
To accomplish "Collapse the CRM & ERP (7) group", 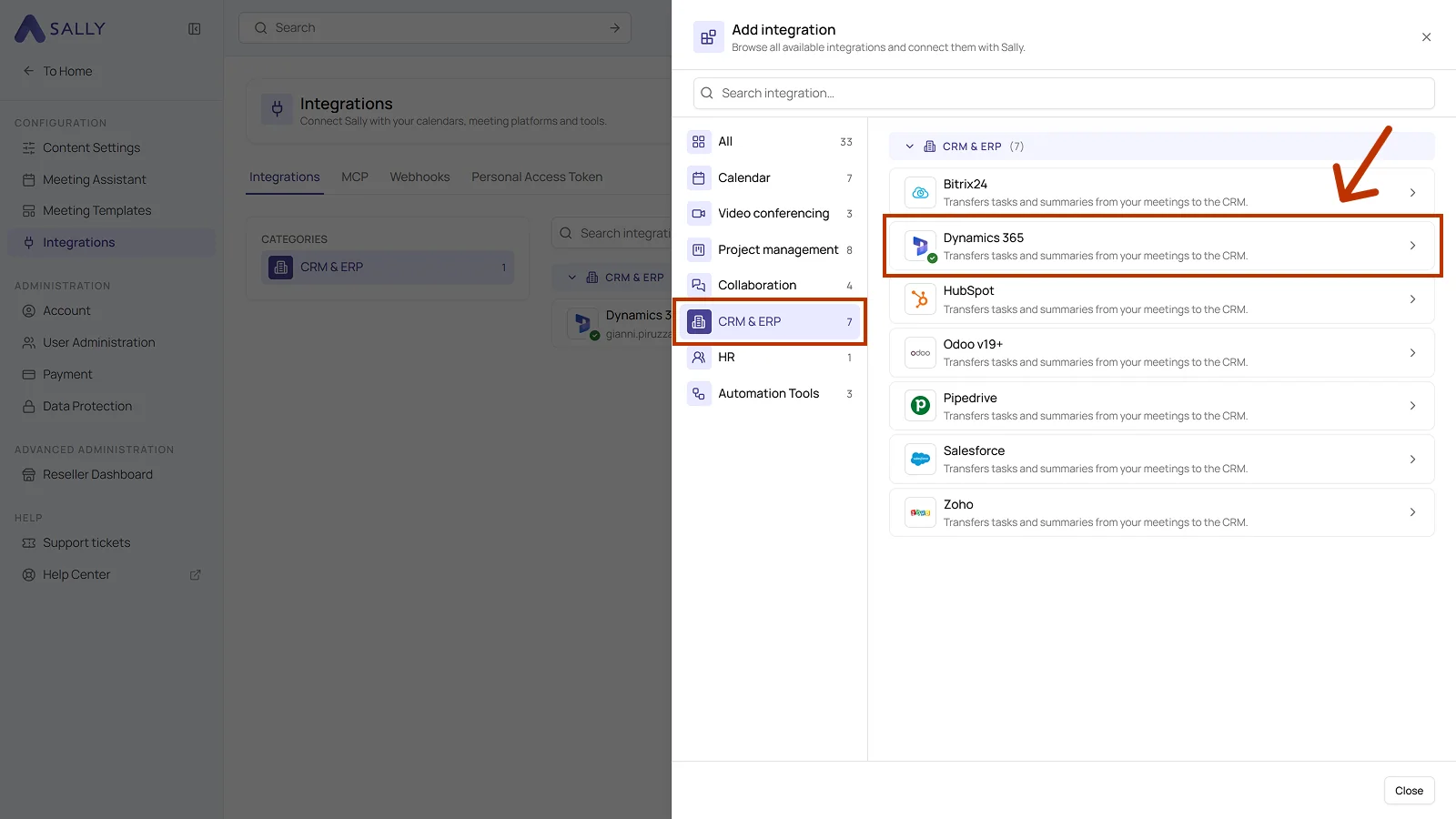I will pos(909,147).
